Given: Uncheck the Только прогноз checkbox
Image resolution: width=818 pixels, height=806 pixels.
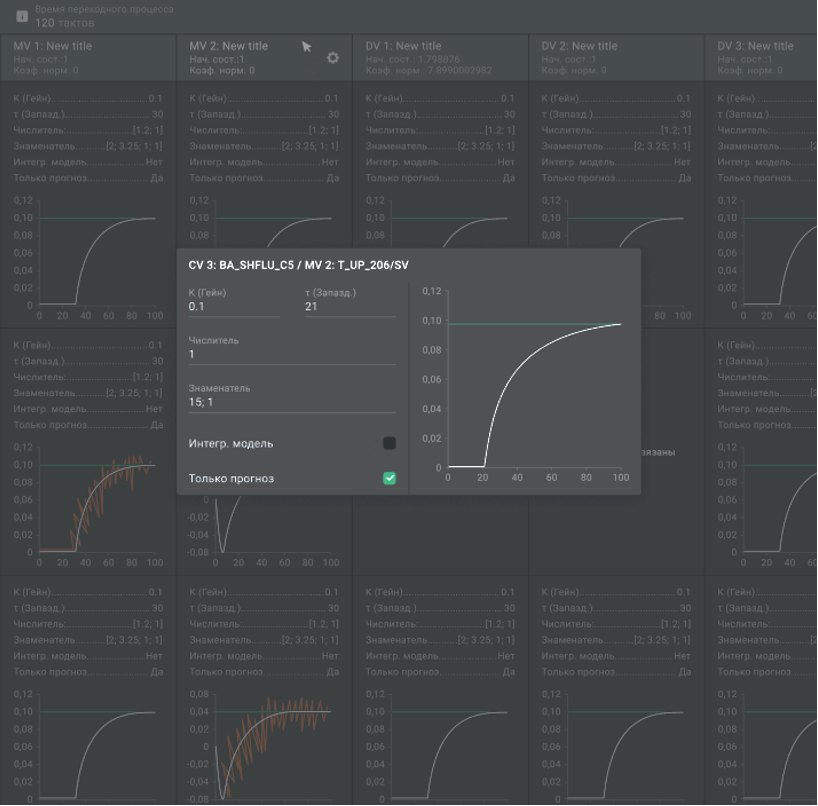Looking at the screenshot, I should (389, 478).
